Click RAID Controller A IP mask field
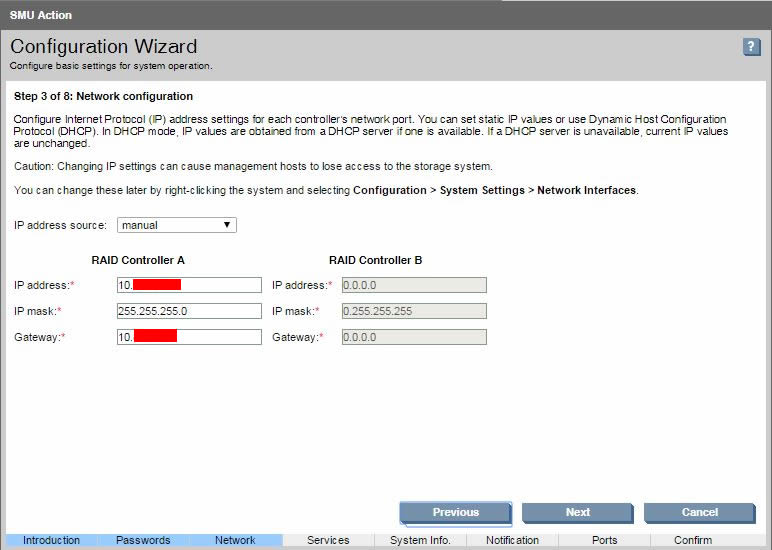The width and height of the screenshot is (772, 550). point(189,311)
